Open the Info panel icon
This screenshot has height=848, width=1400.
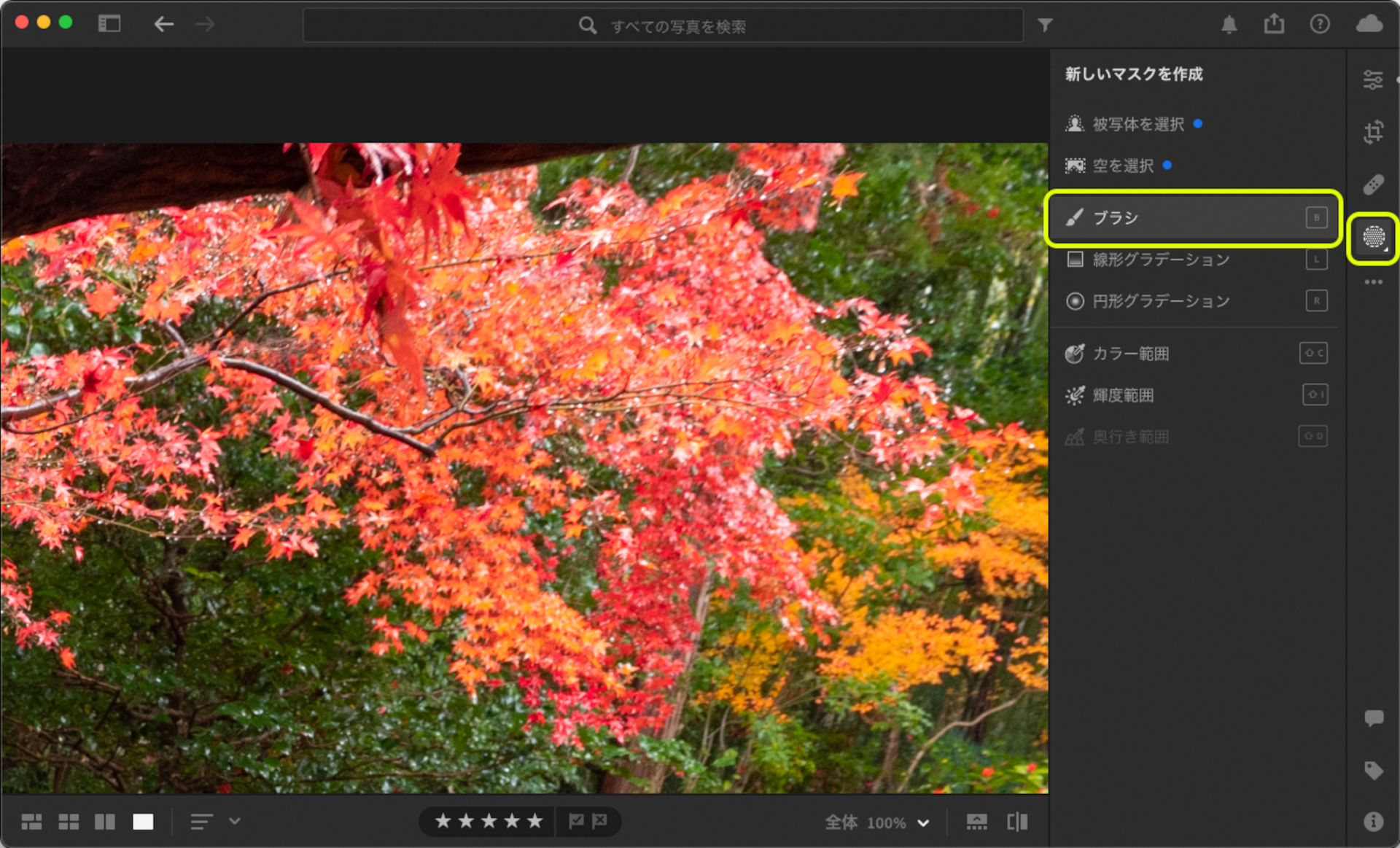click(x=1373, y=822)
